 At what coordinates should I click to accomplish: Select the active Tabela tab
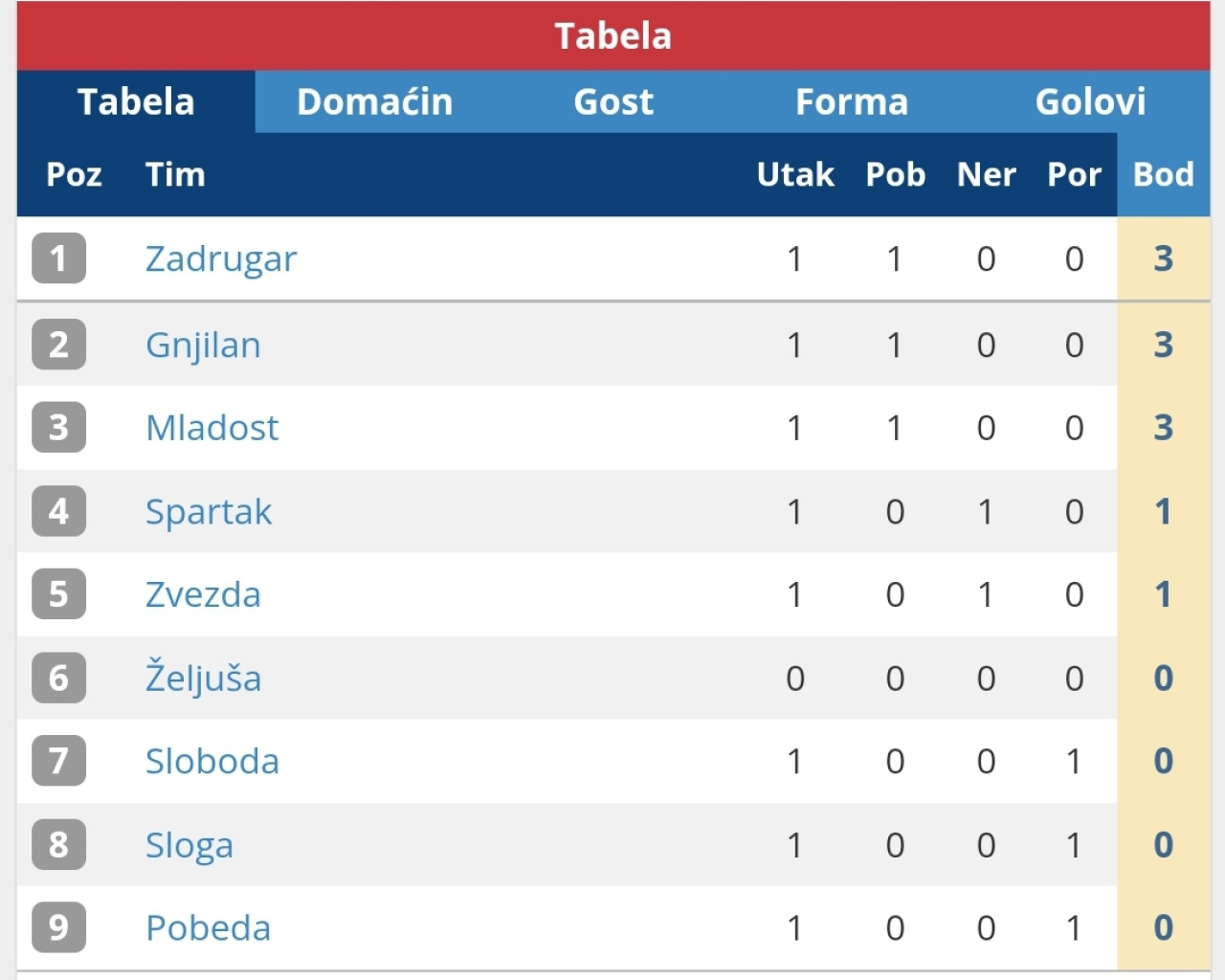[x=136, y=101]
